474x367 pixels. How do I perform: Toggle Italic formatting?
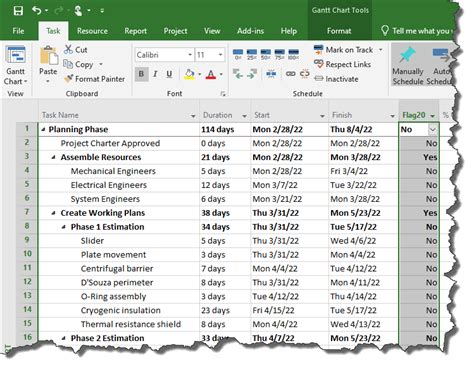tap(155, 74)
